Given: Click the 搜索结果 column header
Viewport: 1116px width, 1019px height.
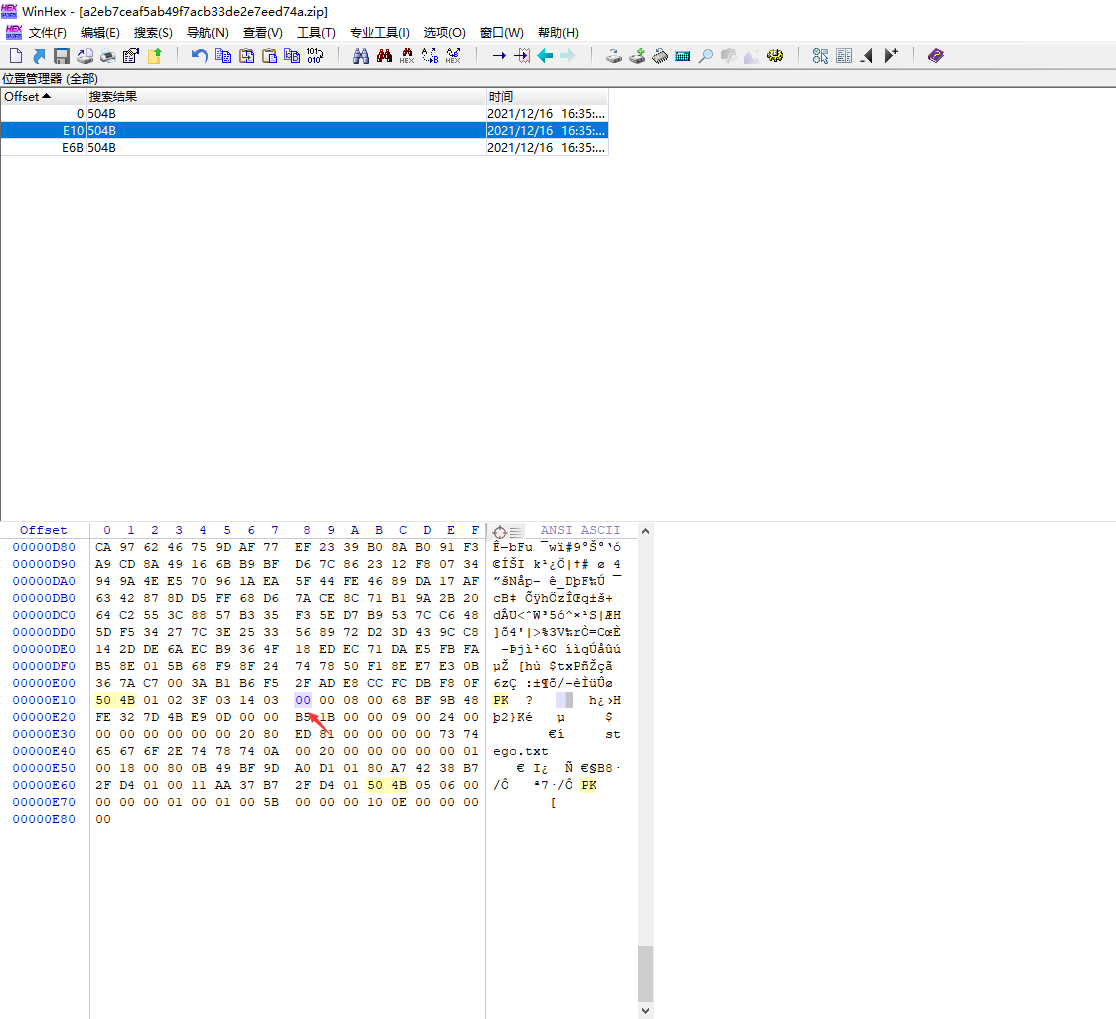Looking at the screenshot, I should (286, 97).
